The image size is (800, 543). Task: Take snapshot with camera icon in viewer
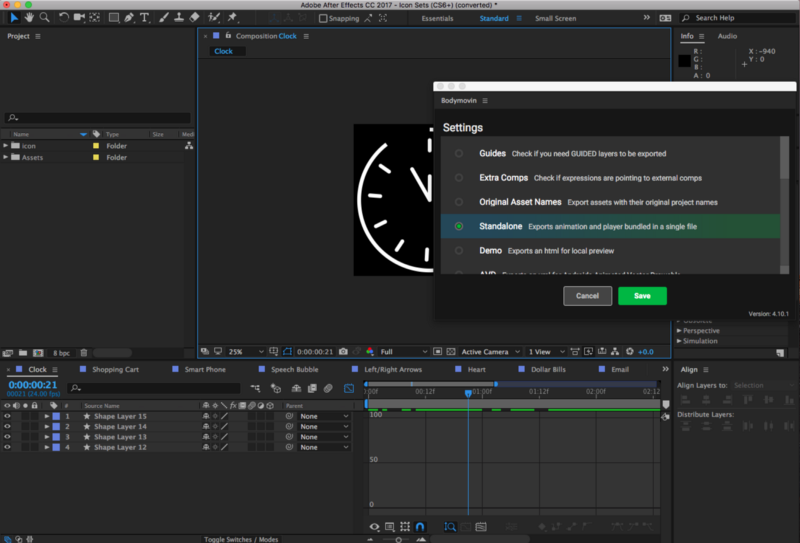click(x=343, y=352)
